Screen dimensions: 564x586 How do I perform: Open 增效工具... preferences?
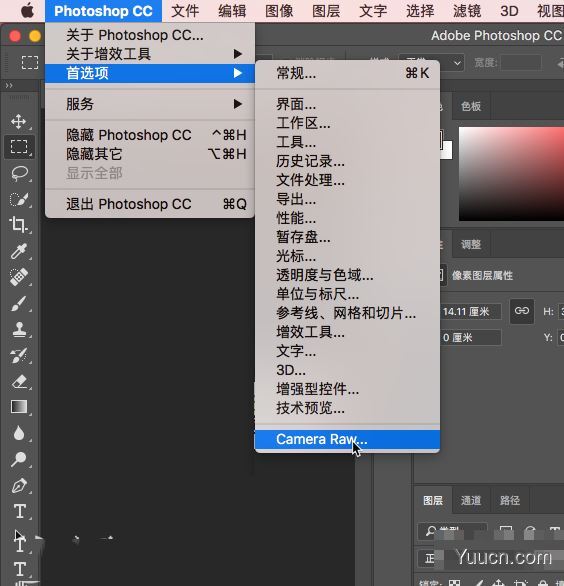point(347,332)
